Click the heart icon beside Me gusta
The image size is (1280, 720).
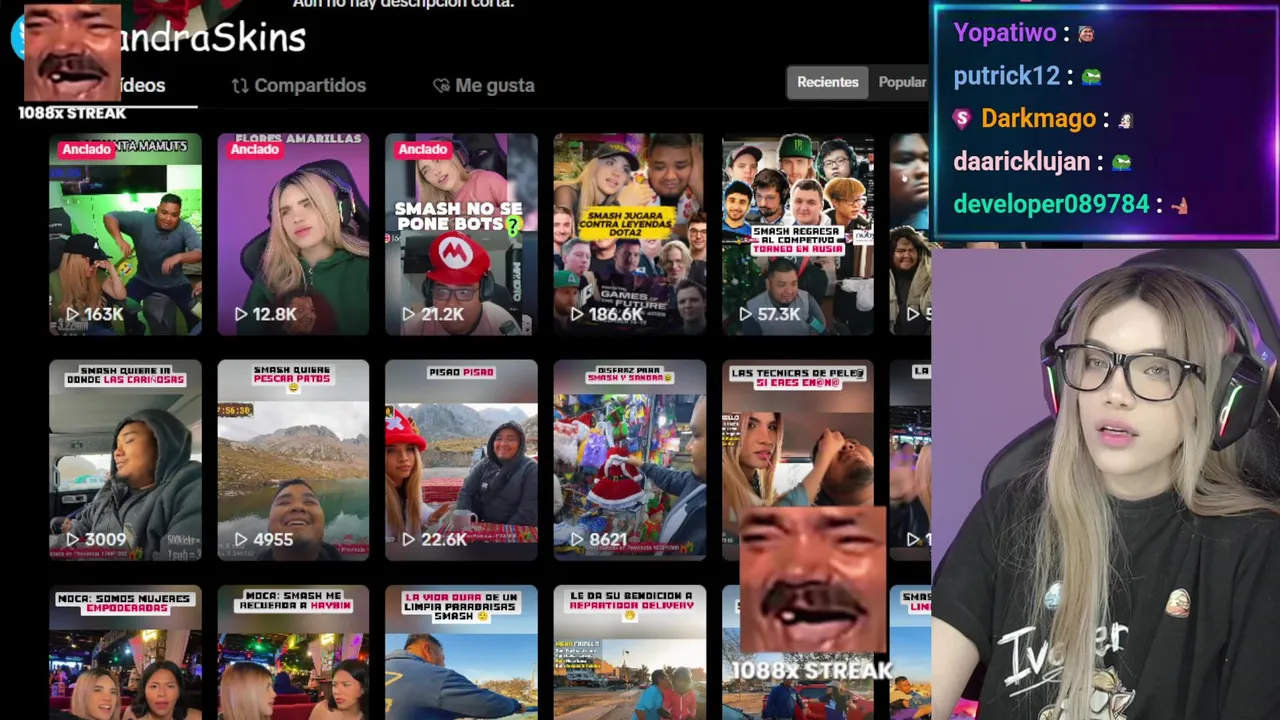[441, 86]
